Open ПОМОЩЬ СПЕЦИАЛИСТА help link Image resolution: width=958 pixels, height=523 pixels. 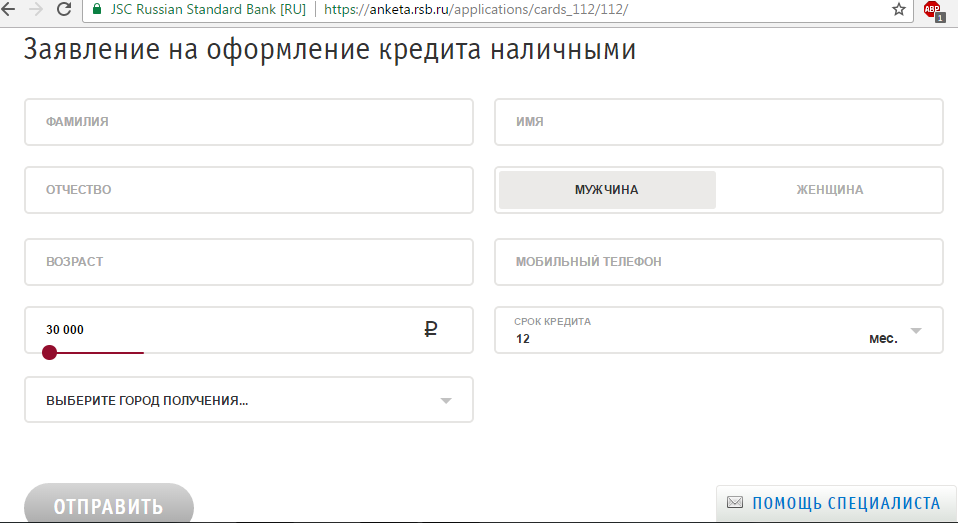click(x=846, y=503)
